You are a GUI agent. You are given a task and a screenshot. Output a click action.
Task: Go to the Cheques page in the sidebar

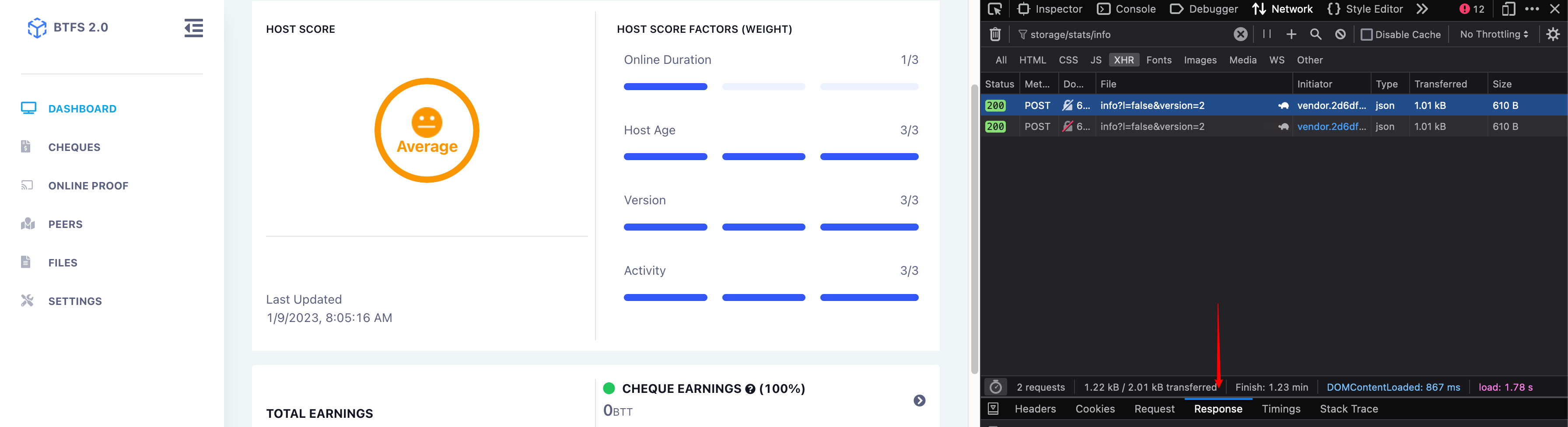(74, 147)
